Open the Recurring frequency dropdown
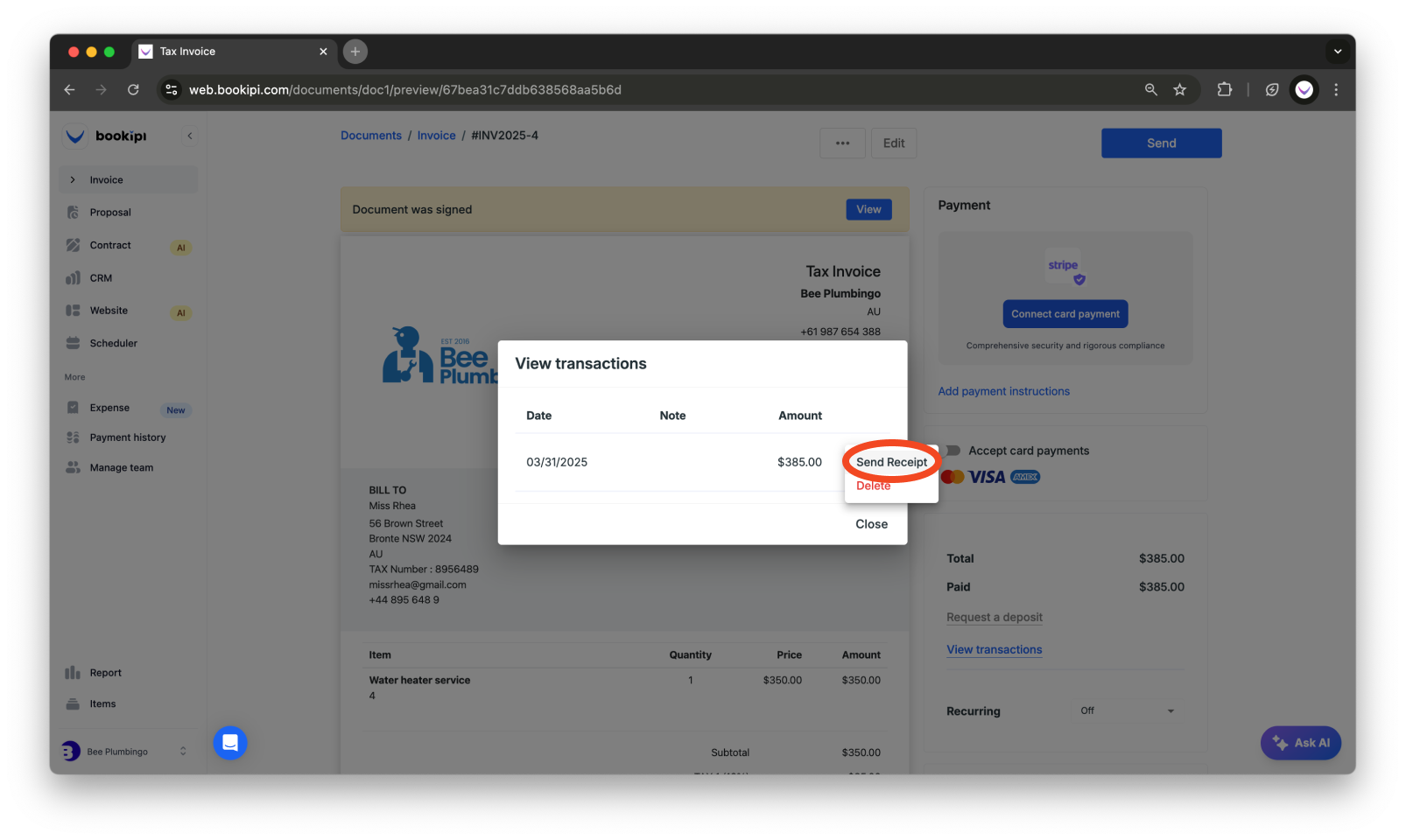This screenshot has height=840, width=1406. tap(1128, 710)
